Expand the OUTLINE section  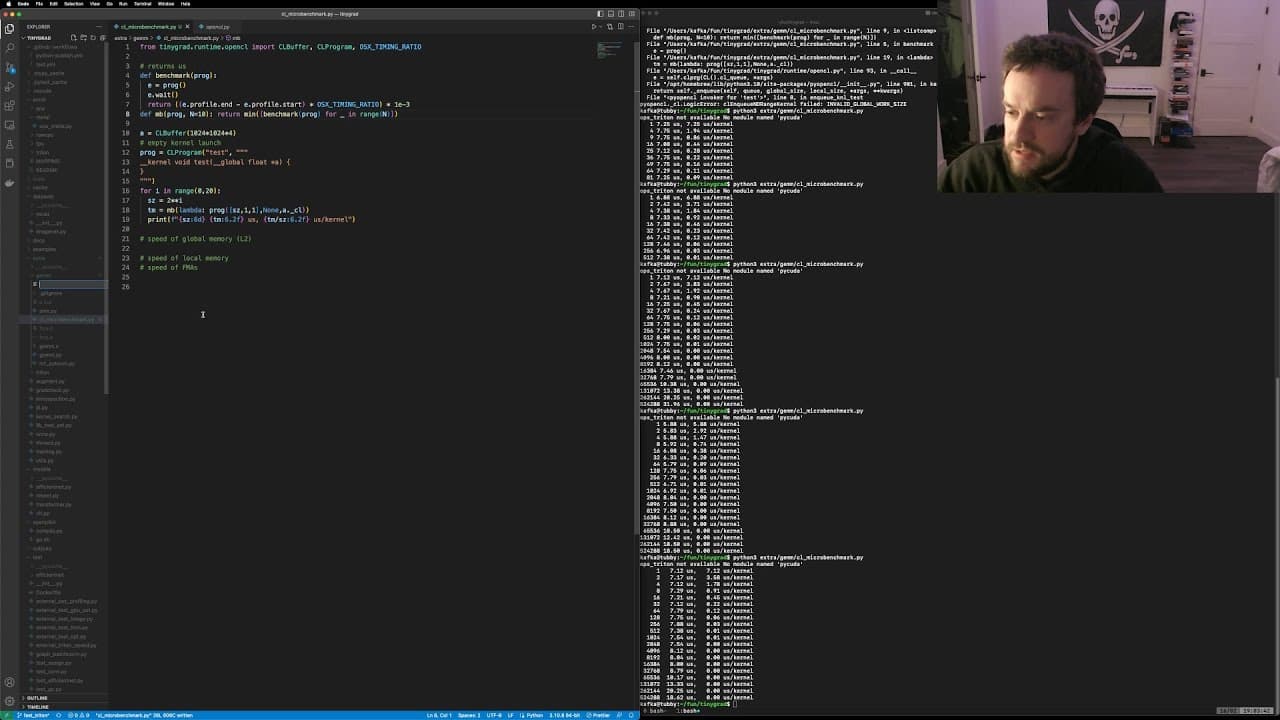pyautogui.click(x=37, y=698)
